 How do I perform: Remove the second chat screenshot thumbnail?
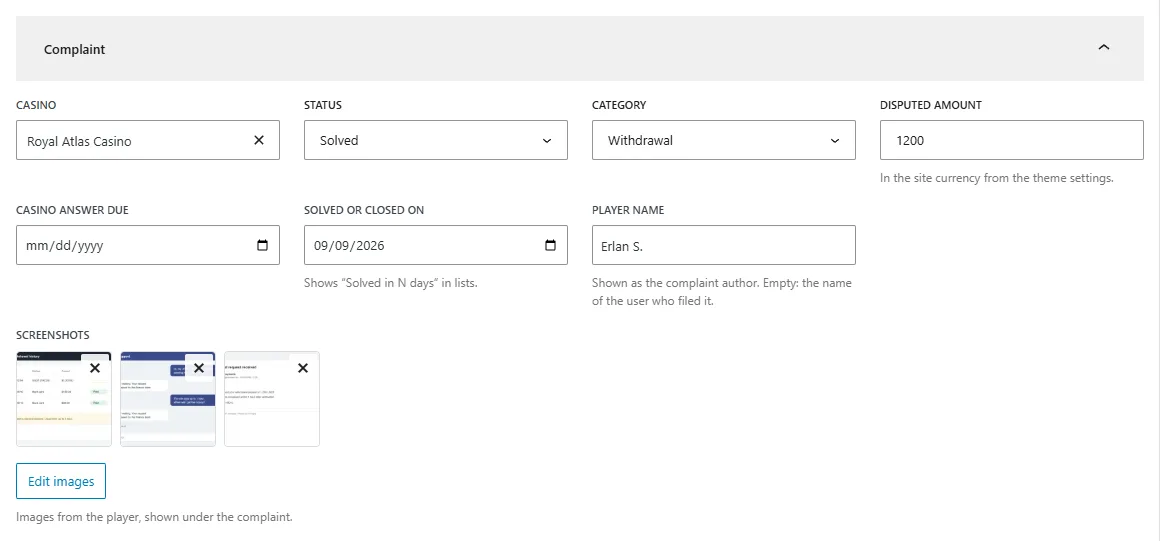(199, 368)
